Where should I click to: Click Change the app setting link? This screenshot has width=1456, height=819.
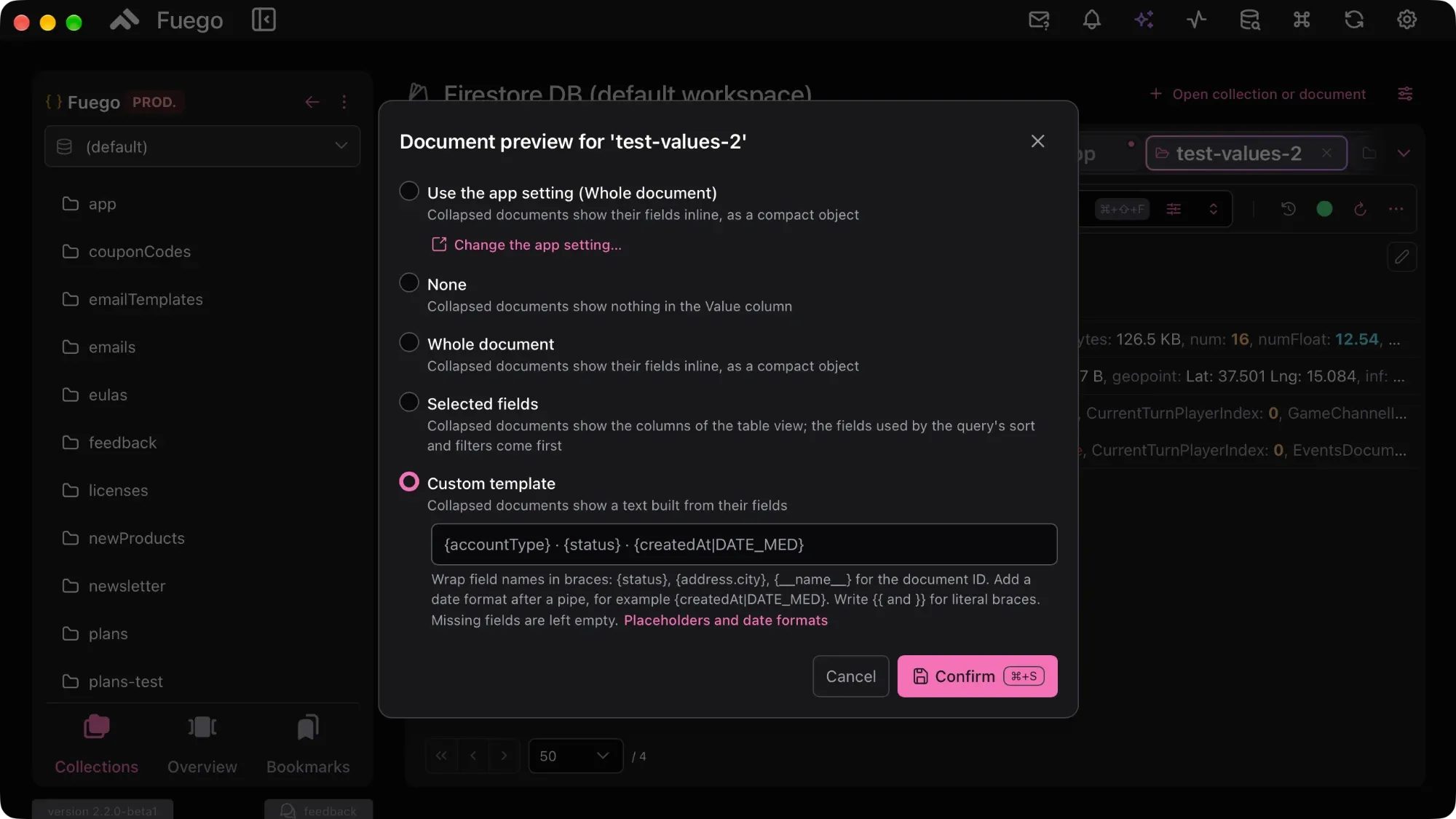(x=526, y=245)
